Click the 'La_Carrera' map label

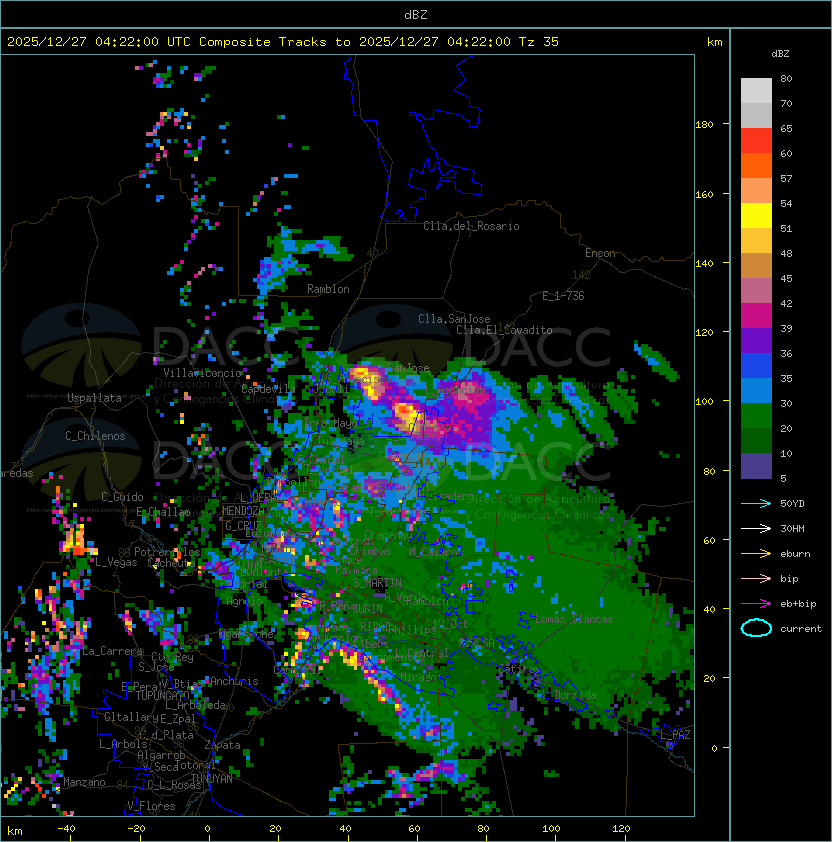[113, 651]
